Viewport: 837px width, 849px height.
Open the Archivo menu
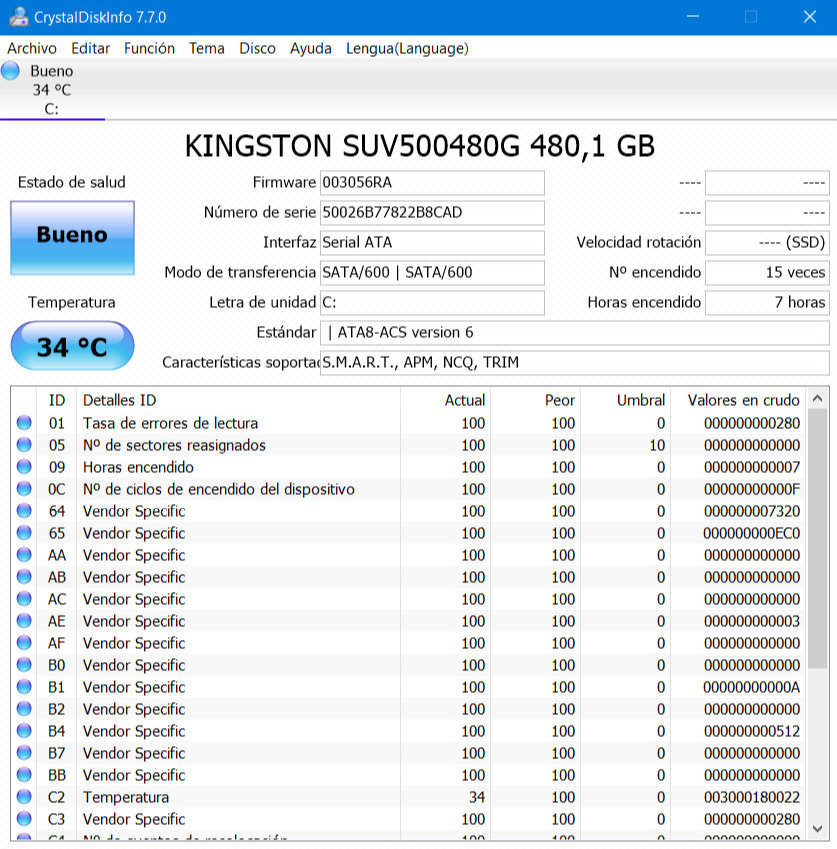coord(32,48)
